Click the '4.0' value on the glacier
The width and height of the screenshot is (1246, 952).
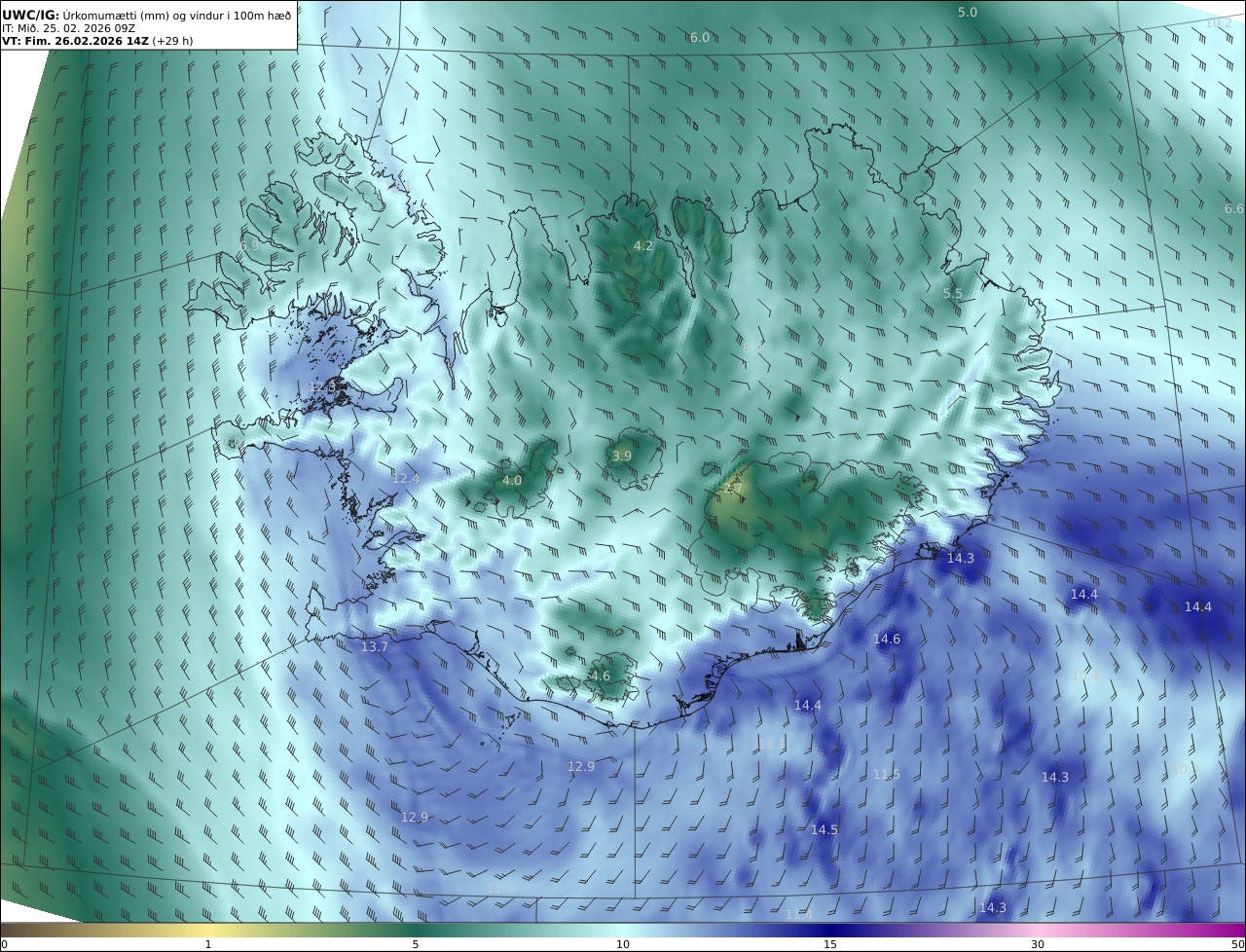512,481
